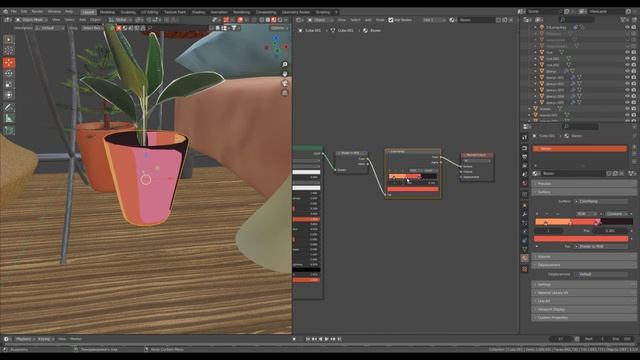Open the Object Data properties tab icon

coord(525,249)
